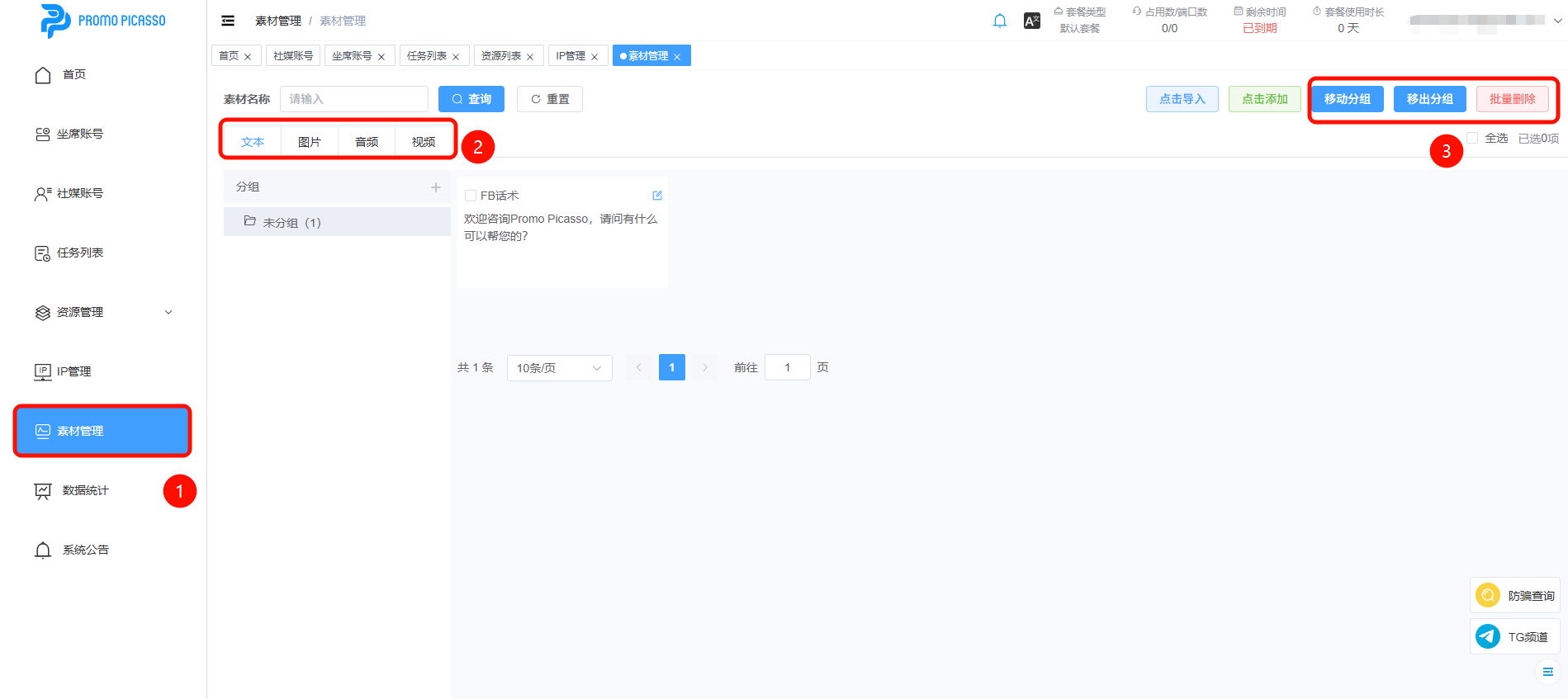Open 系统公告 announcements in sidebar
The height and width of the screenshot is (699, 1568).
(x=85, y=550)
